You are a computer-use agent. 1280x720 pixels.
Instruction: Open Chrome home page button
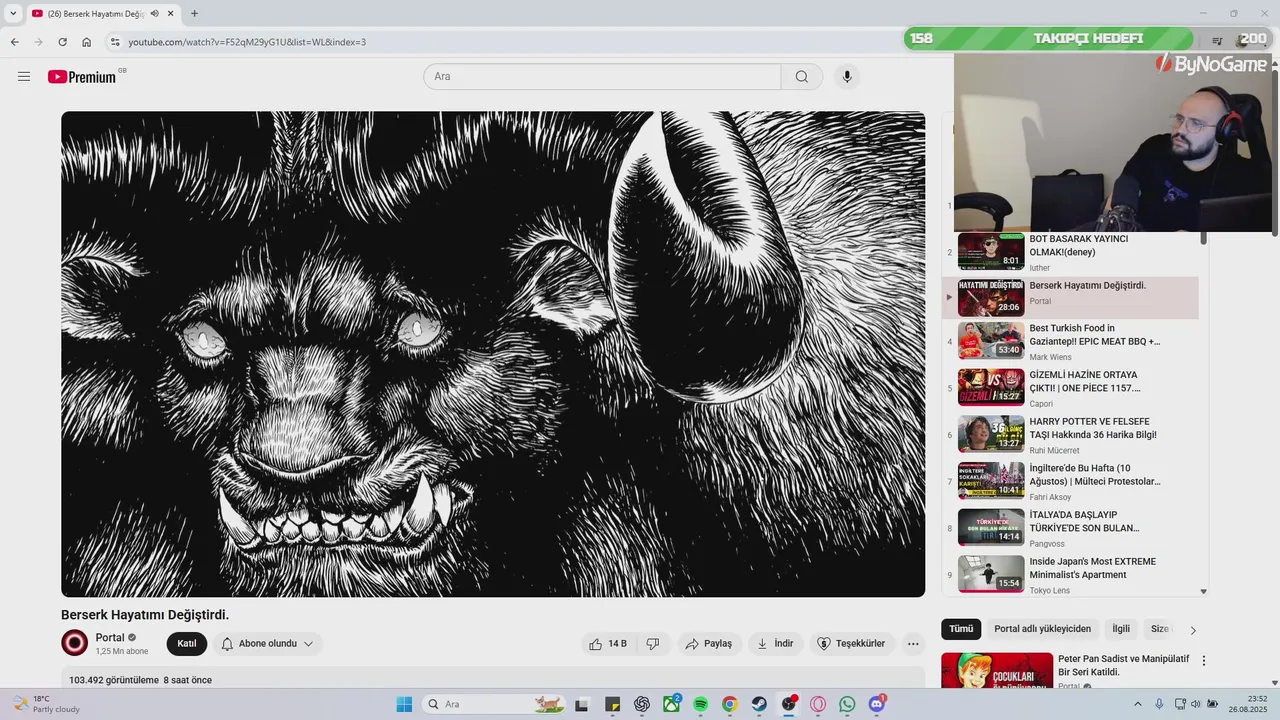pos(87,42)
